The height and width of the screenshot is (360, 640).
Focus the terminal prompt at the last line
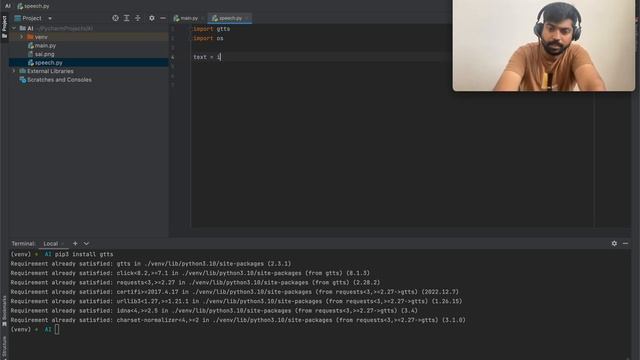tap(57, 329)
